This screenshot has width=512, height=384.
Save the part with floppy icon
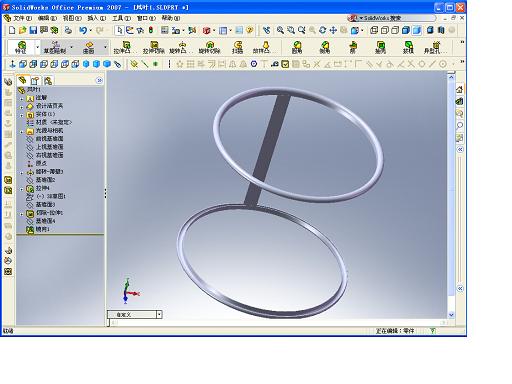33,30
